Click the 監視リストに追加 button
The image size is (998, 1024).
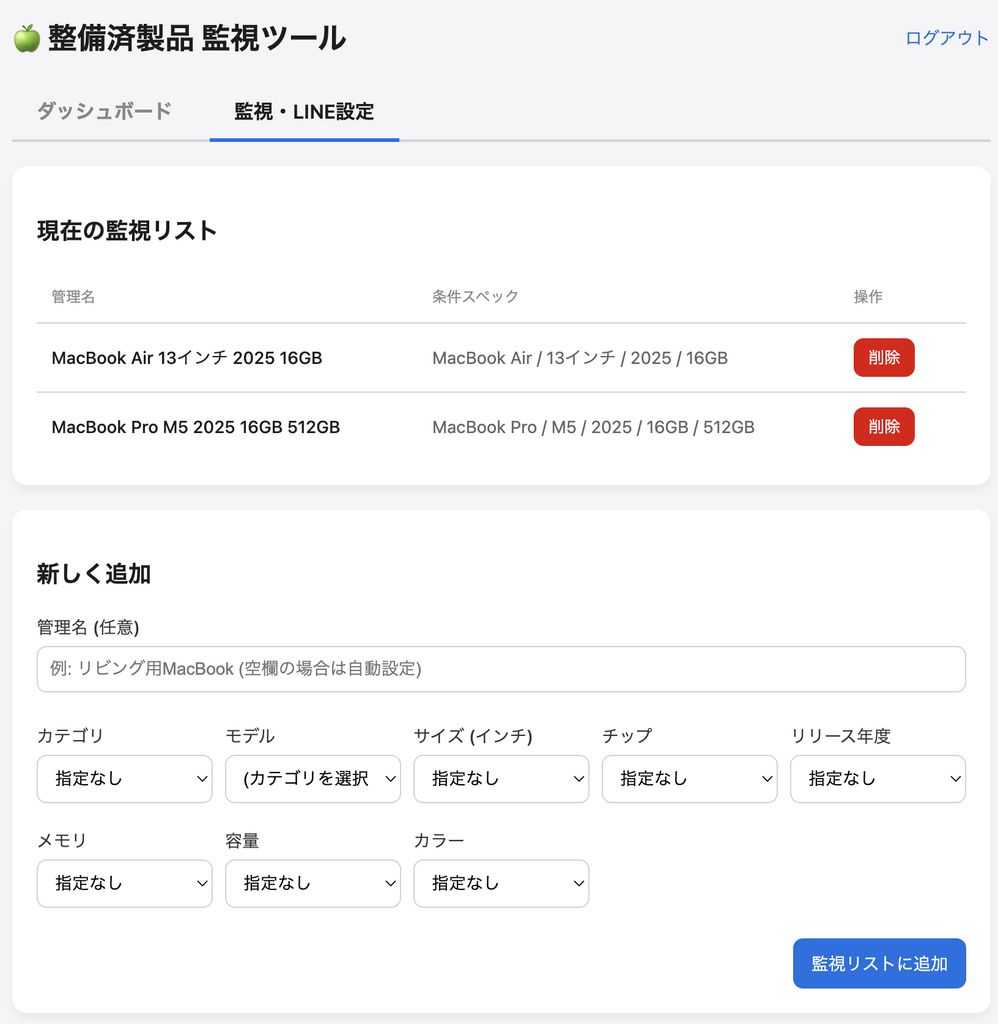[879, 964]
